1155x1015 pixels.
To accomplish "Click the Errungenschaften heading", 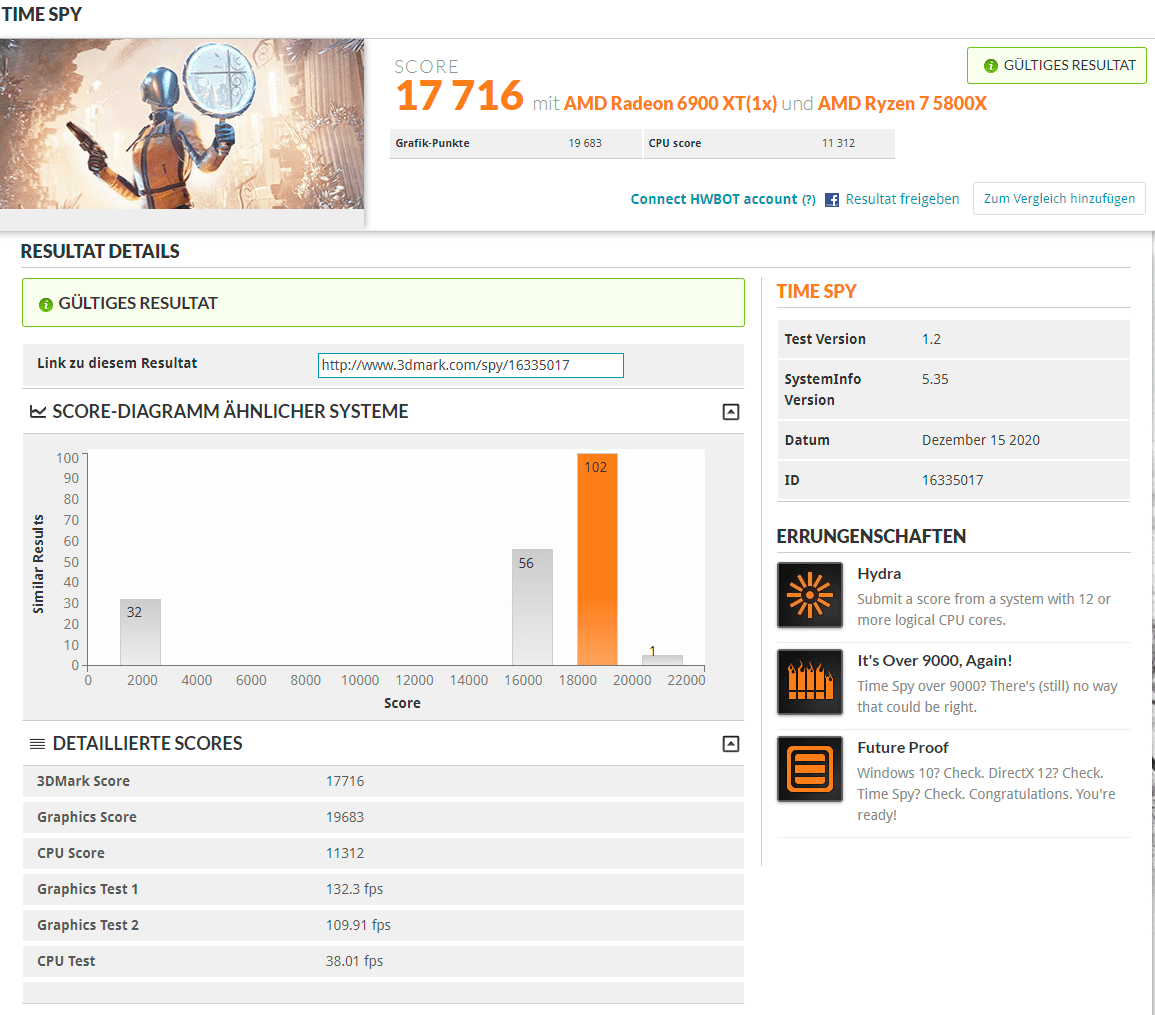I will click(x=871, y=536).
